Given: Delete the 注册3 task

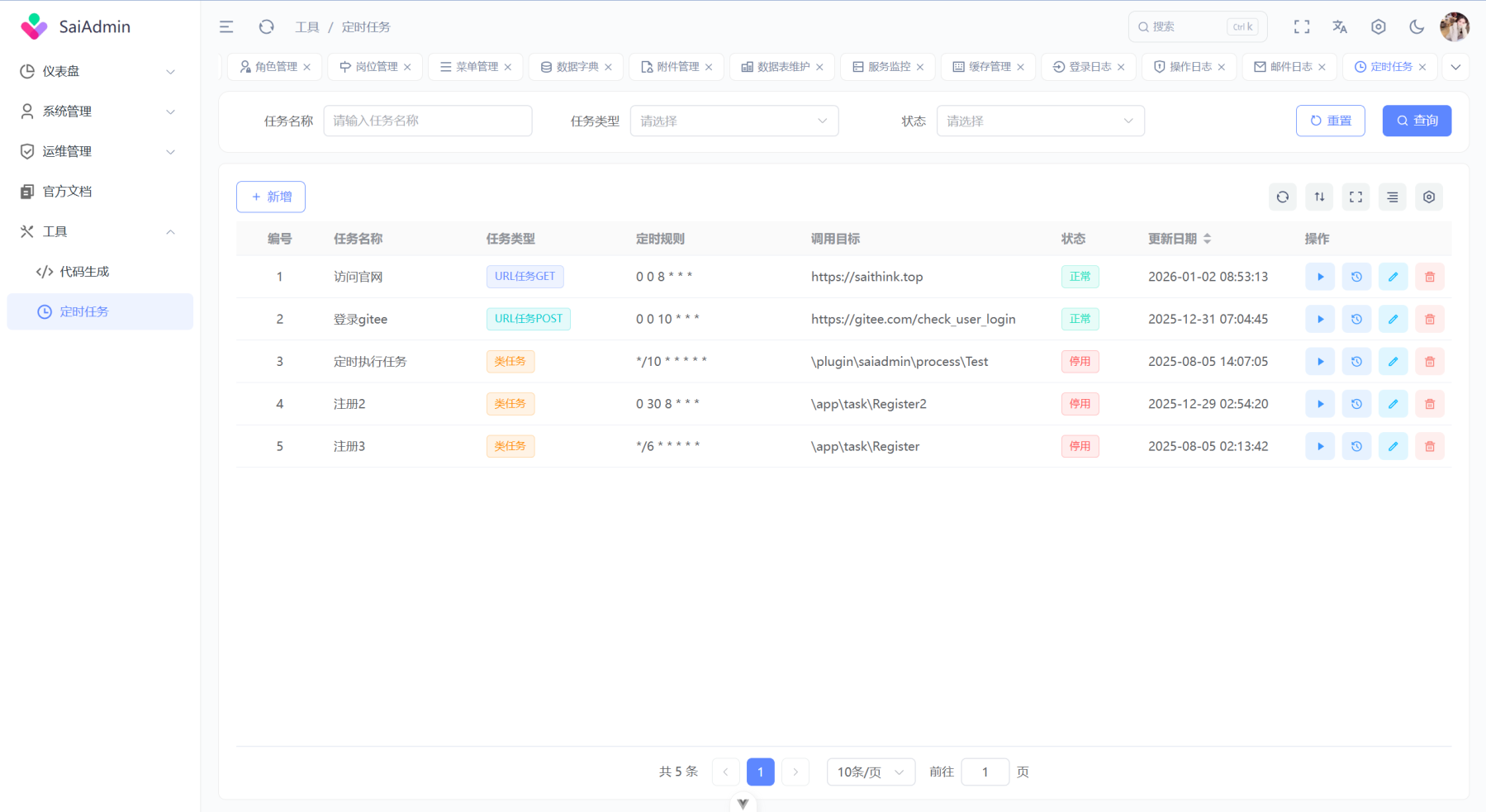Looking at the screenshot, I should [1429, 446].
